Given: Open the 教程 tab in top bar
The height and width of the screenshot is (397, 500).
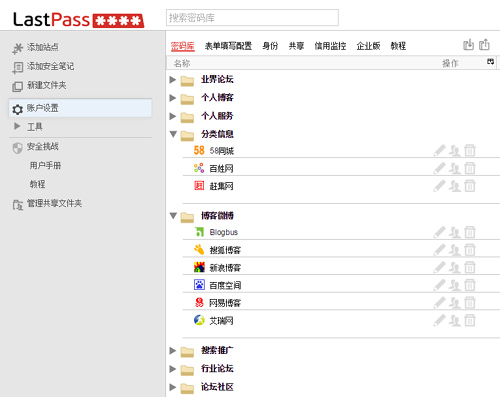Looking at the screenshot, I should (x=398, y=46).
